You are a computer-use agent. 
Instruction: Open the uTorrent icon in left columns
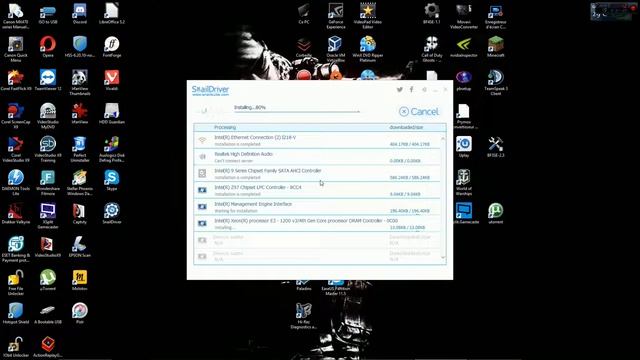(x=48, y=280)
